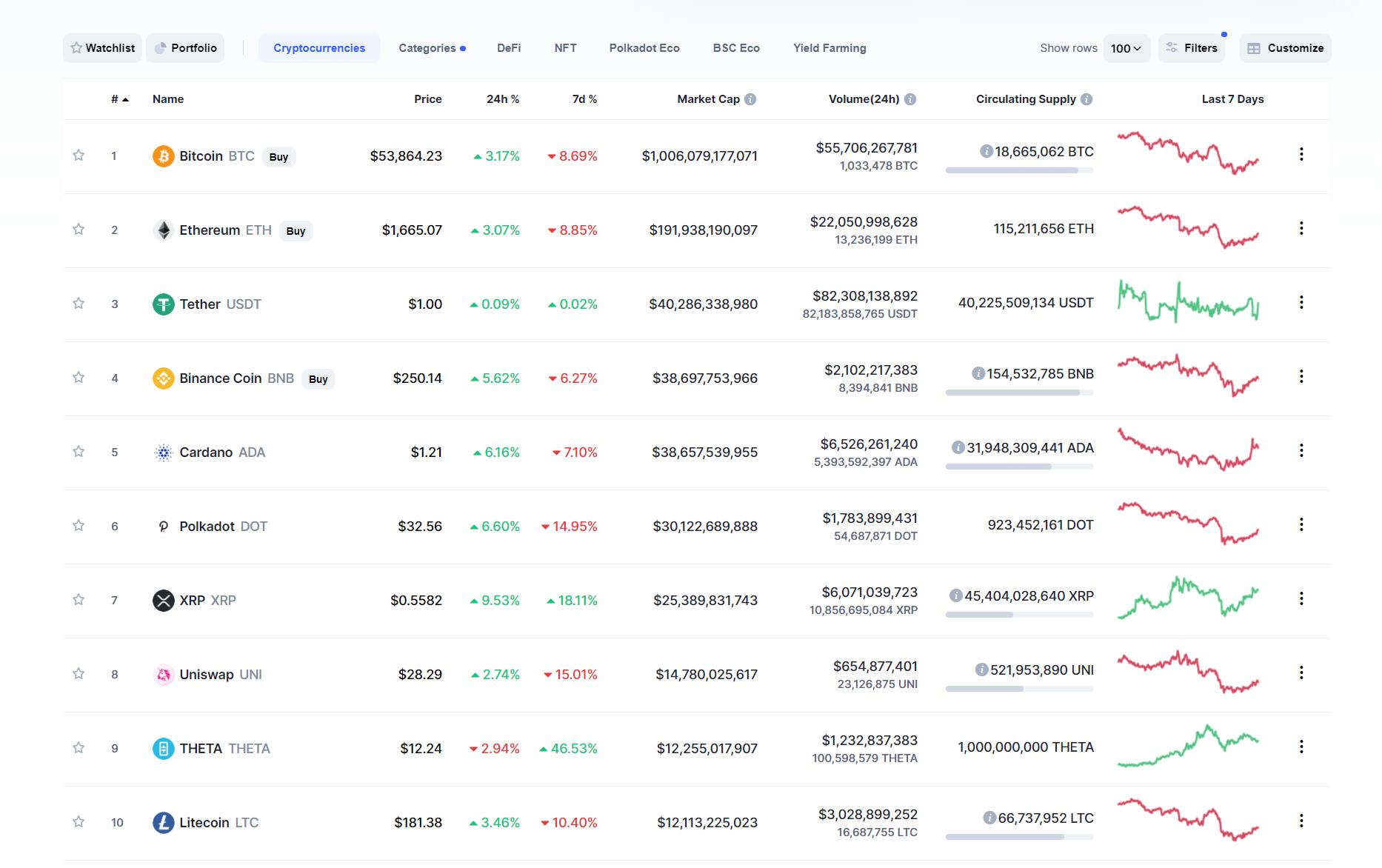The image size is (1382, 868).
Task: Open Tether's three-dot options menu
Action: (x=1301, y=302)
